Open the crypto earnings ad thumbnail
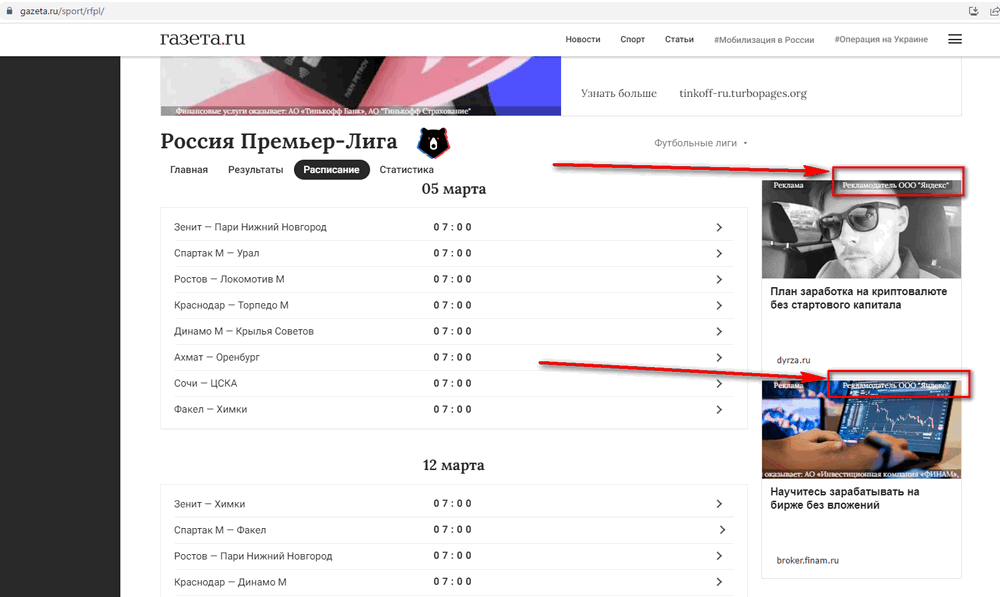Viewport: 1000px width, 597px height. [x=861, y=229]
